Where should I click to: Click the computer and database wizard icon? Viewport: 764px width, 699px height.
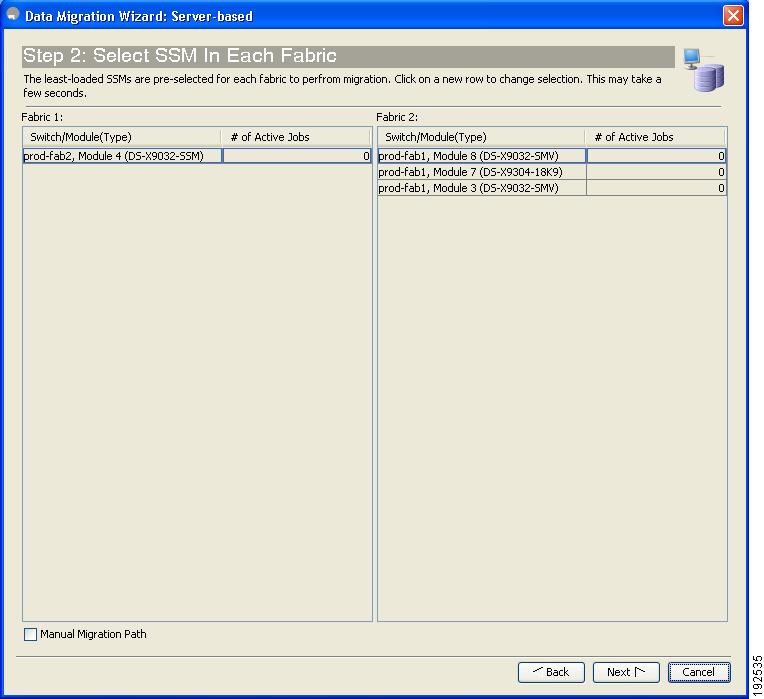click(704, 70)
